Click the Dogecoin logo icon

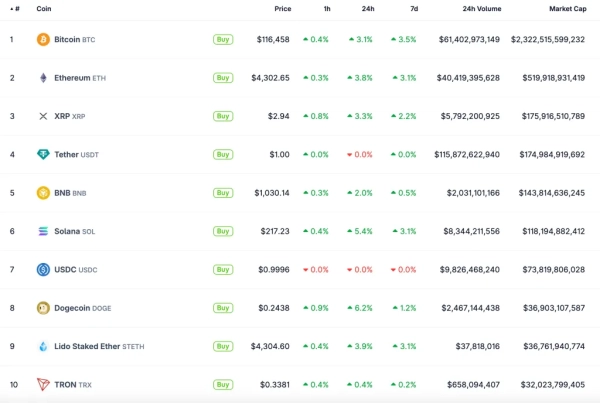point(43,308)
